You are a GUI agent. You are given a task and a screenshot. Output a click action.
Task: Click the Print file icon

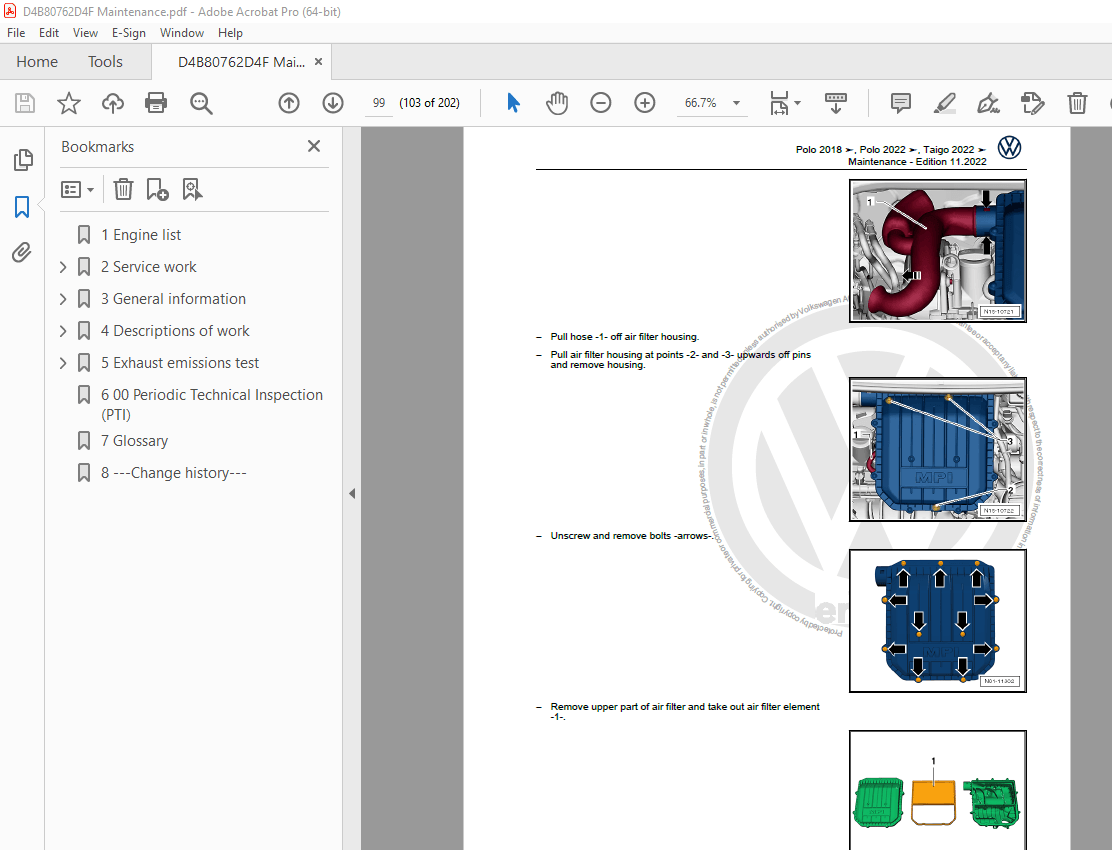tap(156, 102)
